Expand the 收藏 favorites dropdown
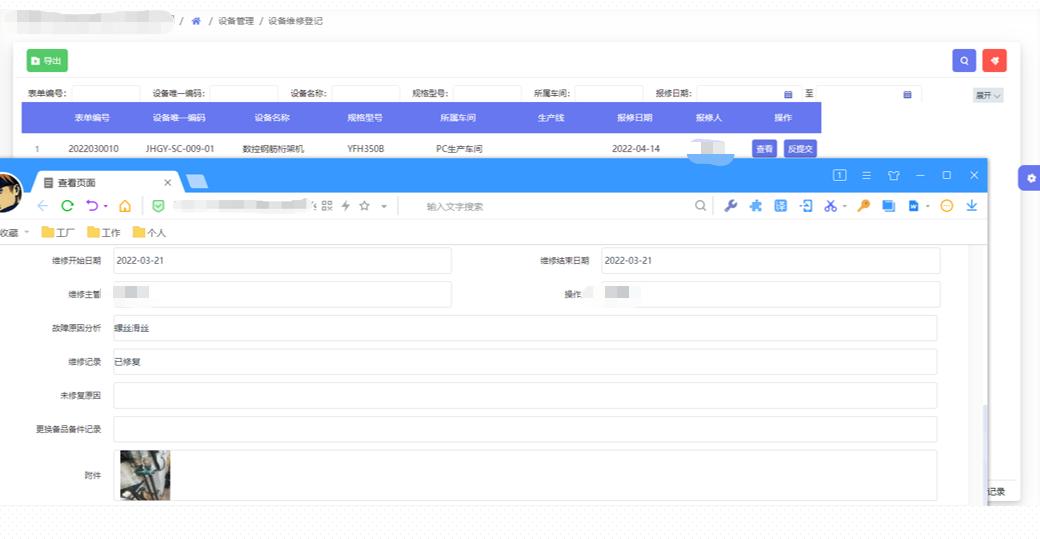 [x=15, y=233]
